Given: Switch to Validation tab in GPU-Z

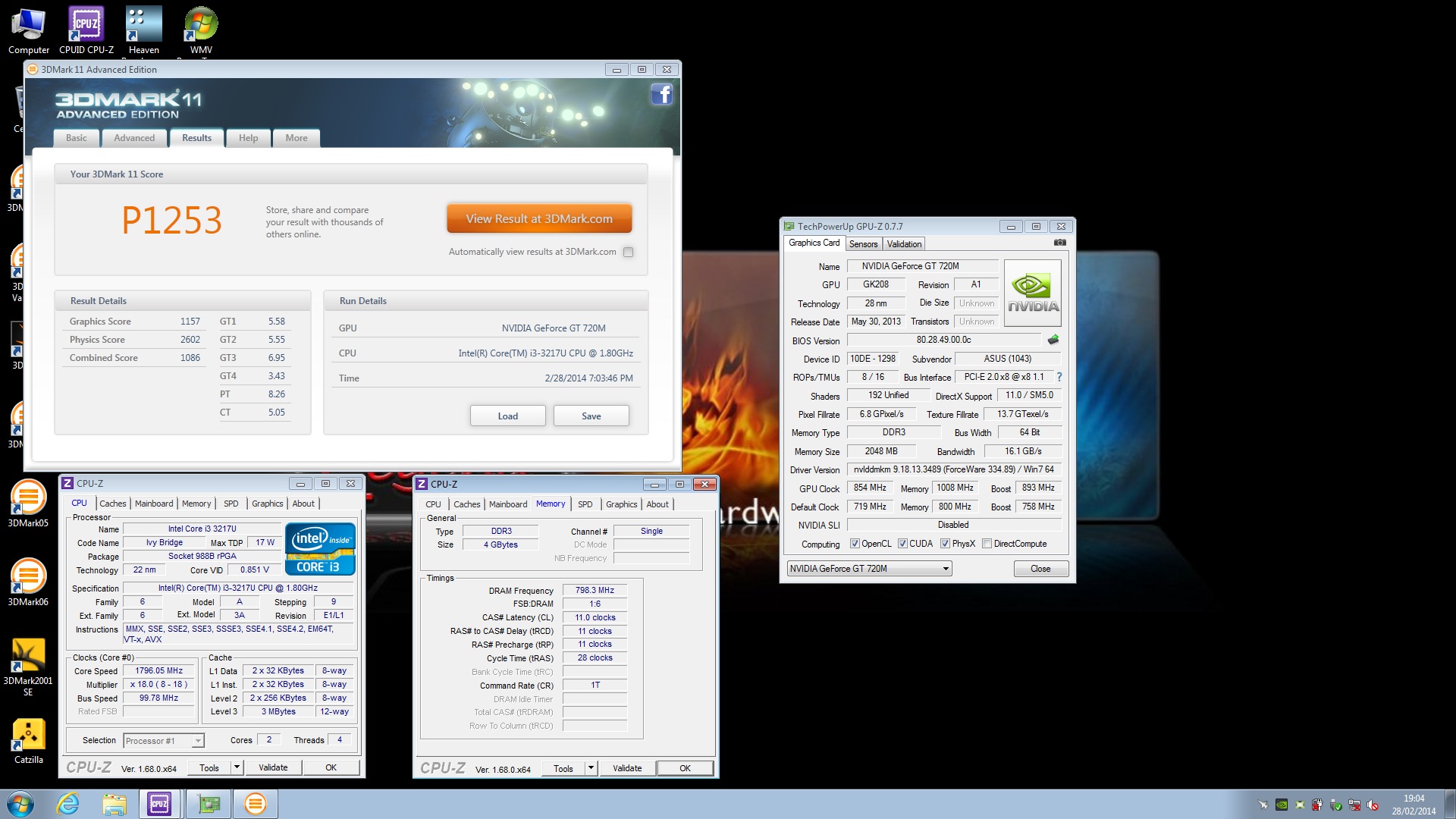Looking at the screenshot, I should (x=904, y=244).
